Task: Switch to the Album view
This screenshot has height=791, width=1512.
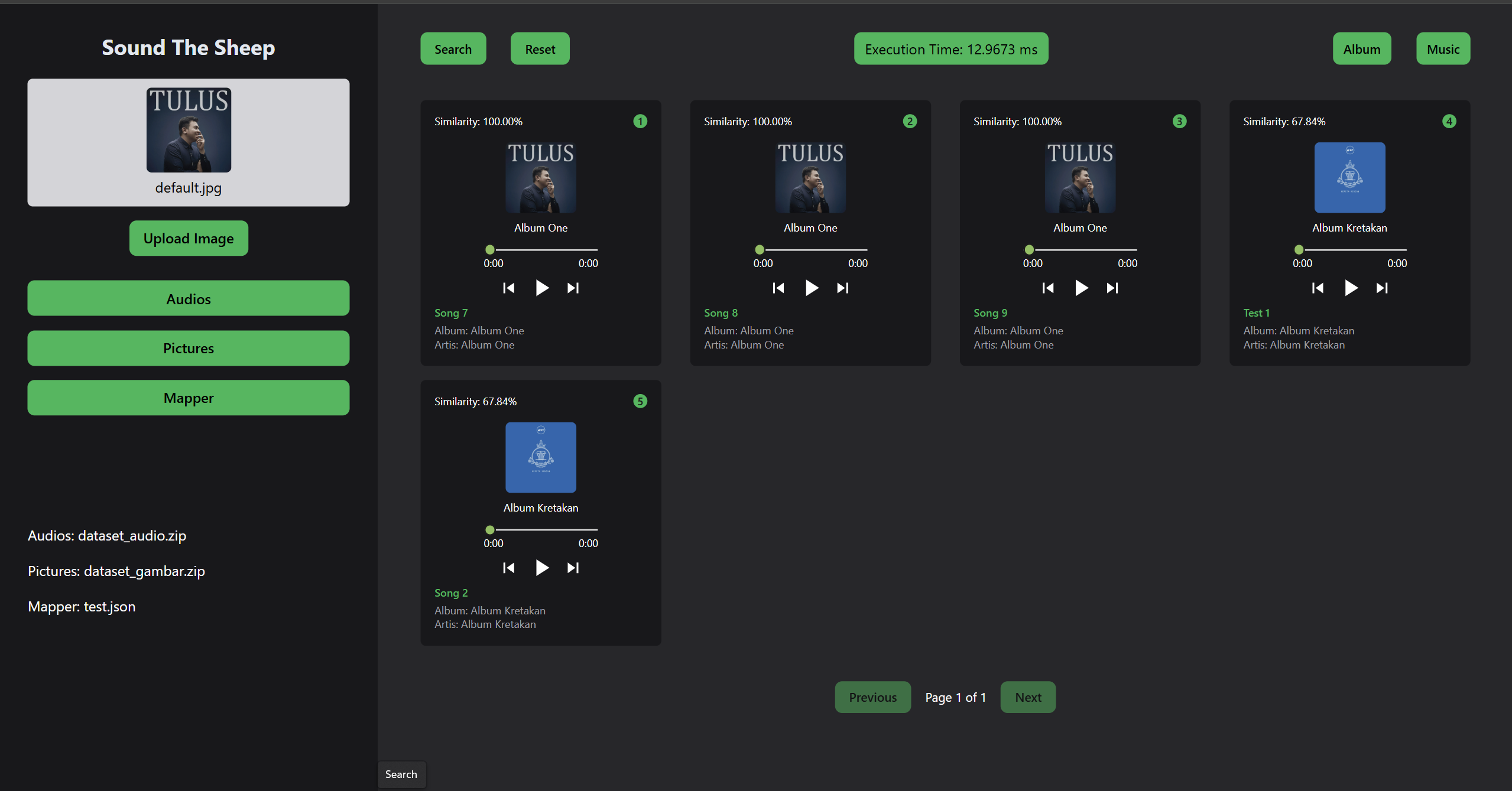Action: coord(1361,48)
